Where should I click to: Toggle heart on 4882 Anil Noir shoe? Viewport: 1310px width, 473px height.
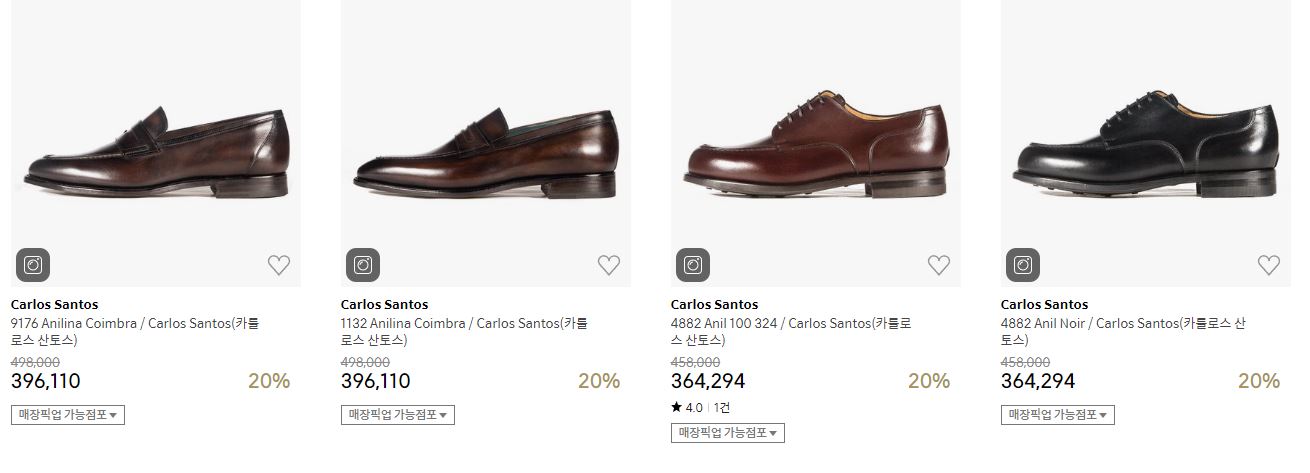pos(1269,265)
